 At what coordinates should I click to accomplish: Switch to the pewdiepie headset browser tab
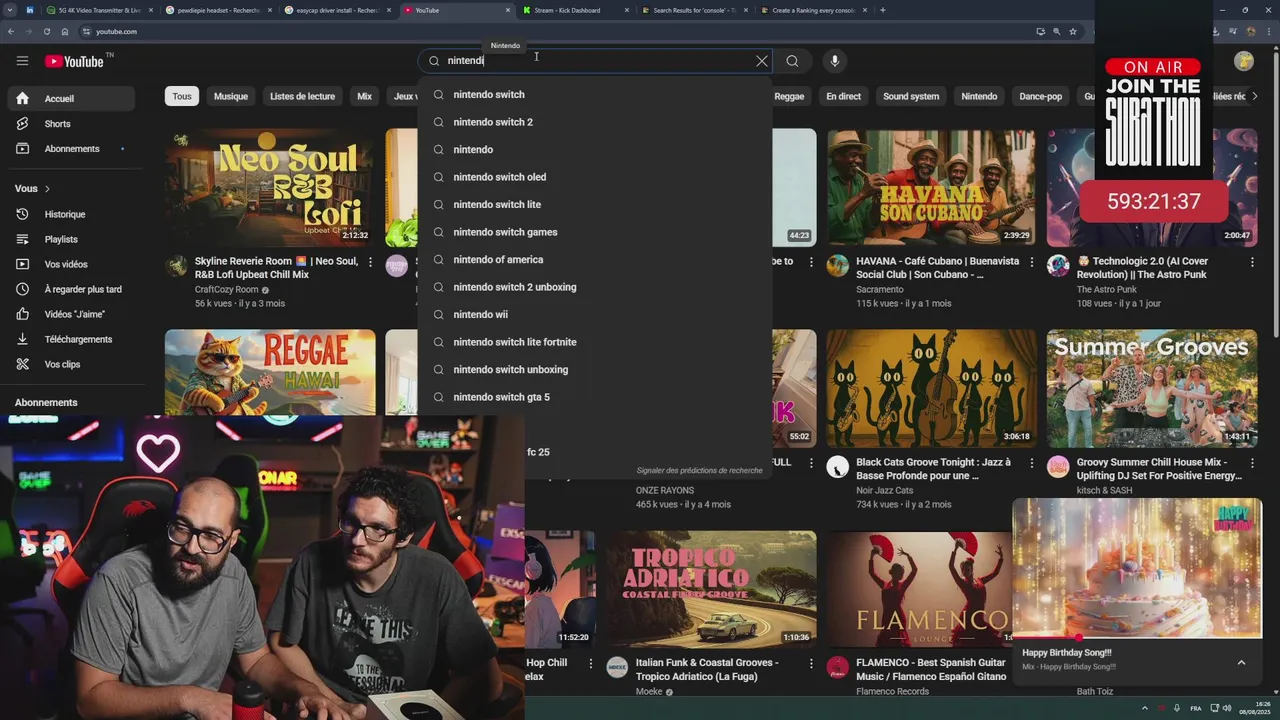[x=216, y=10]
